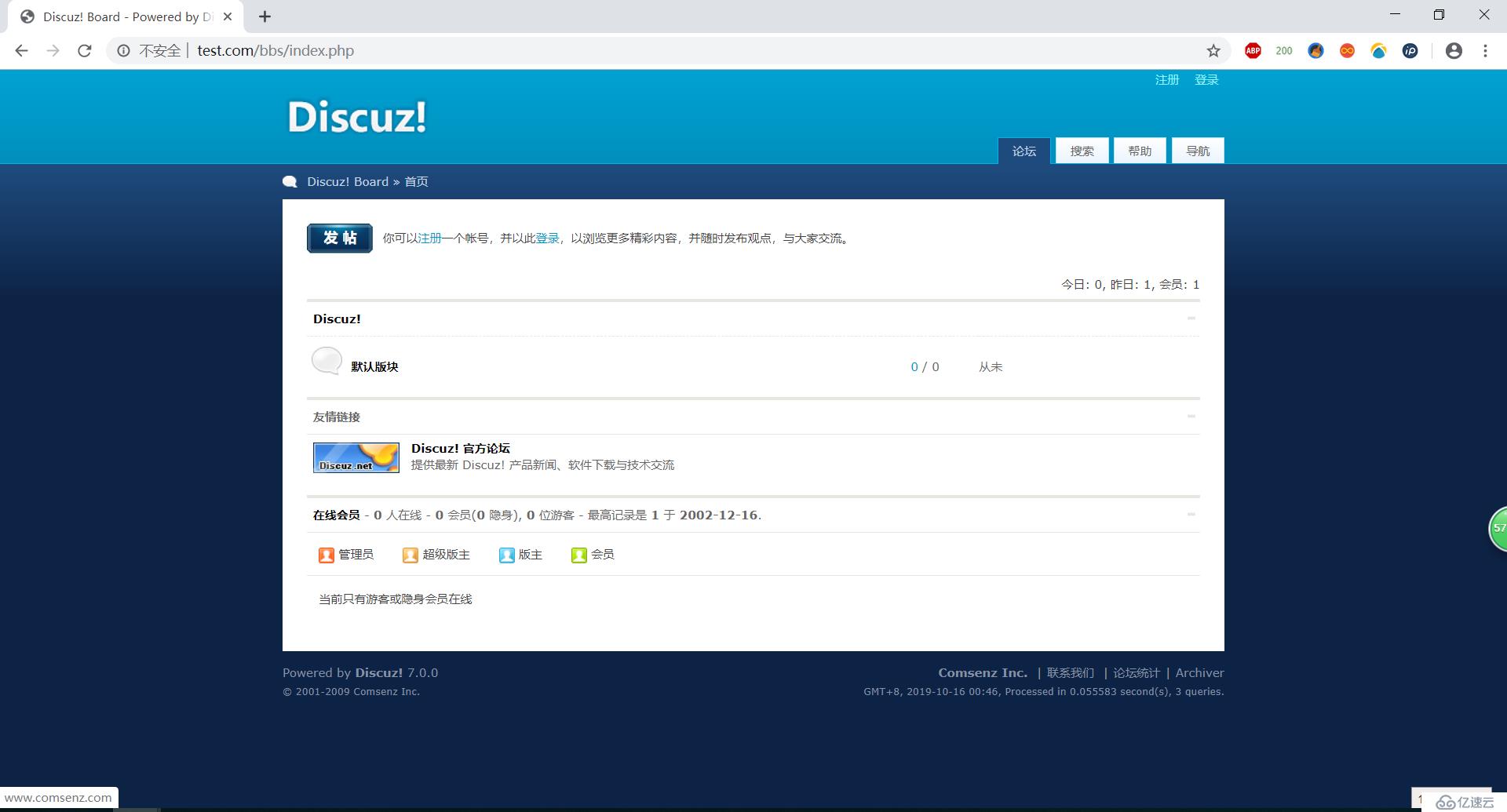Click the 注册 link at top right
The image size is (1507, 812).
point(1167,80)
